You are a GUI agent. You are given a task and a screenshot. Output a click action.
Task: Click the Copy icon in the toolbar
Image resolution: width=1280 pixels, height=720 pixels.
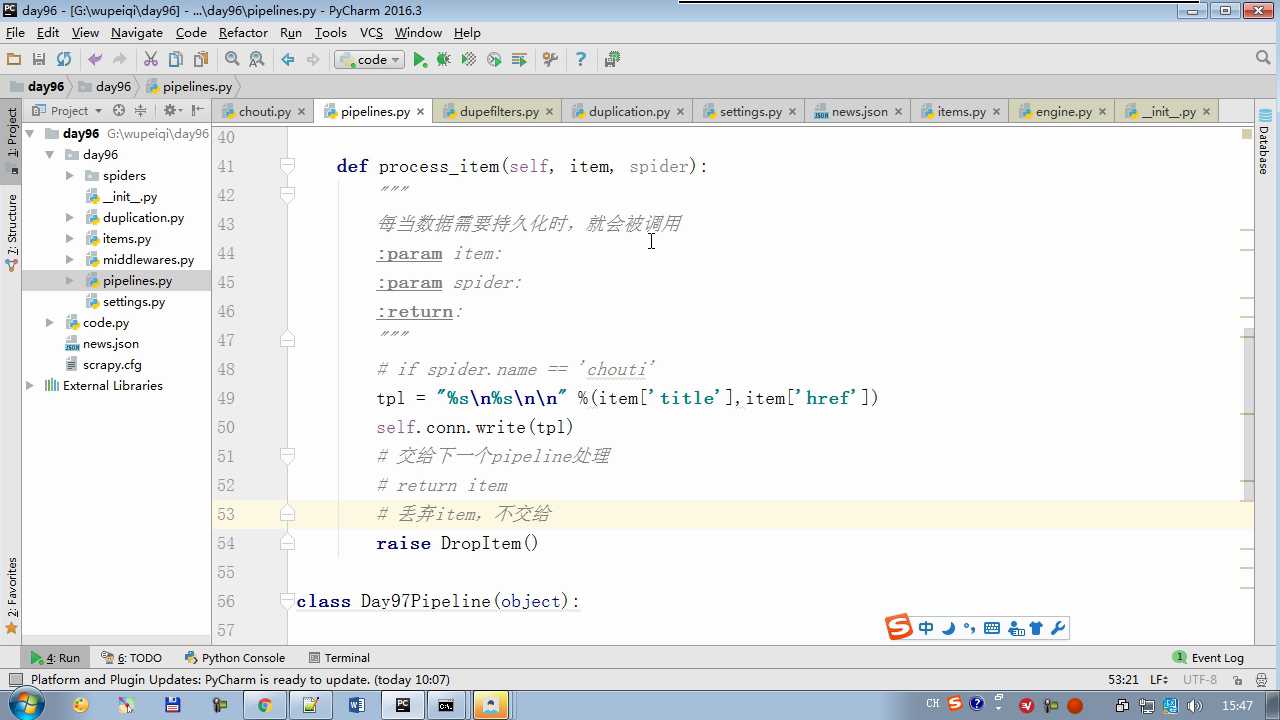[176, 60]
